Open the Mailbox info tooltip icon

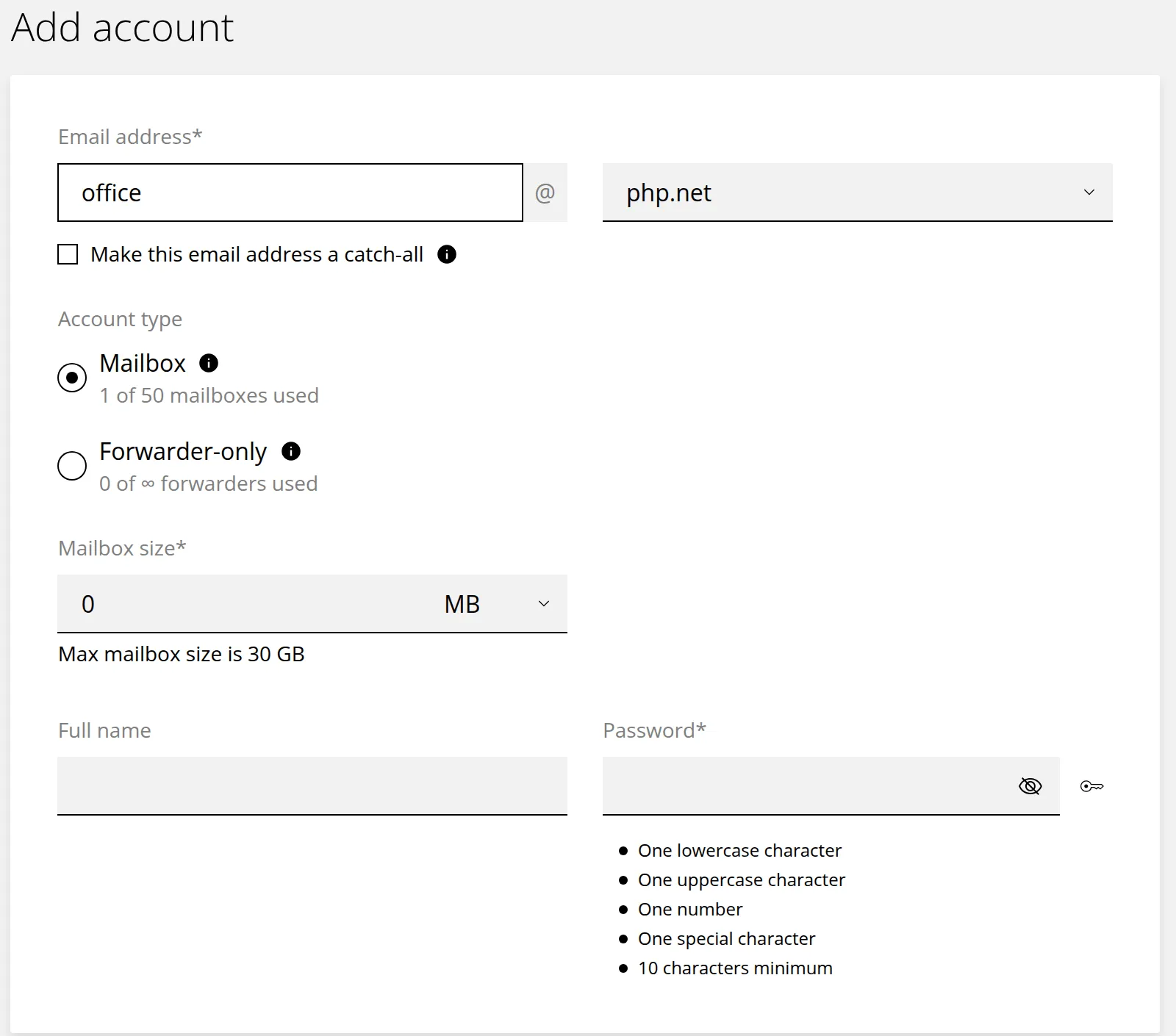click(x=209, y=363)
